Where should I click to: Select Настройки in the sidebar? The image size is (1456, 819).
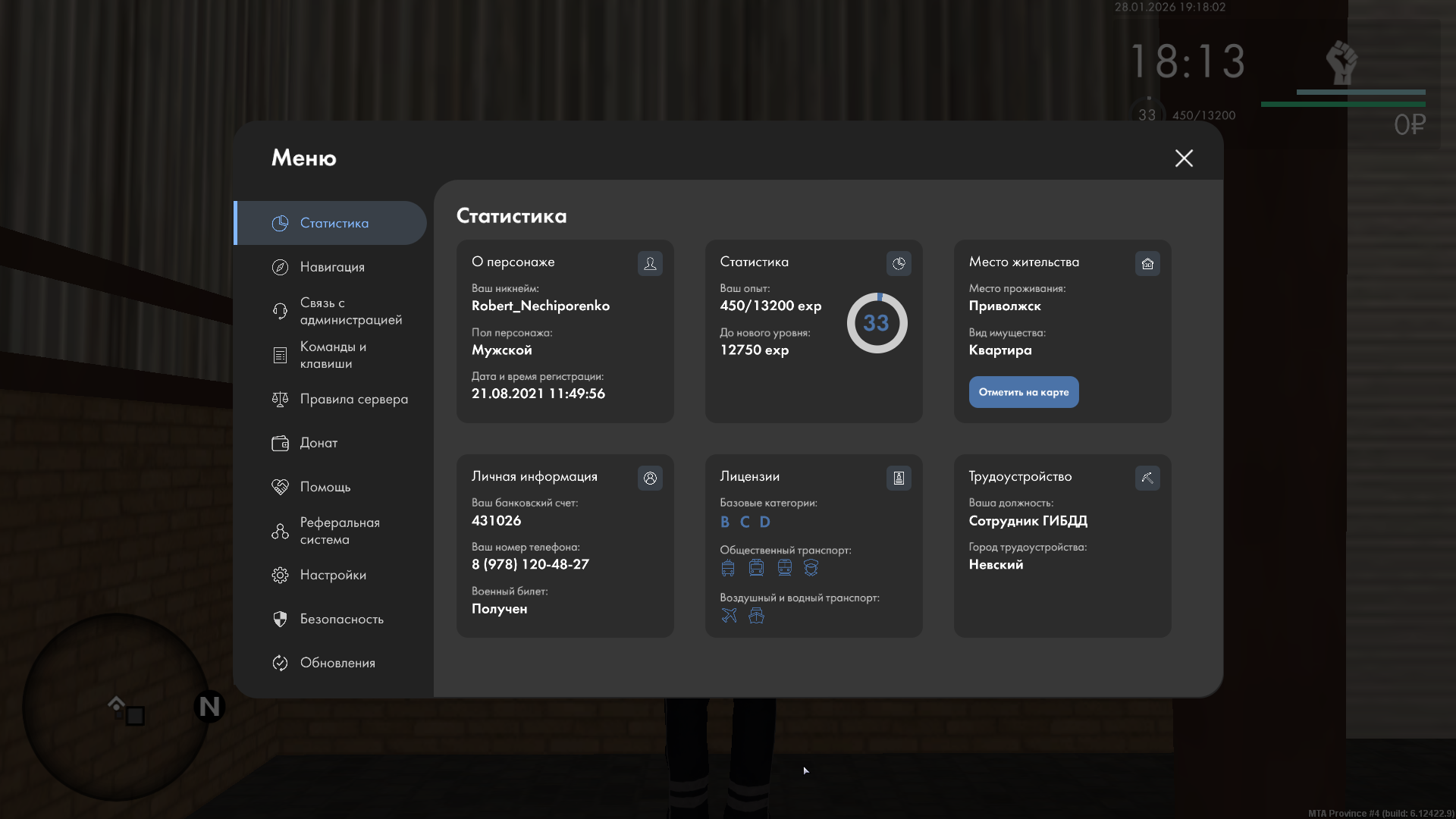coord(333,575)
